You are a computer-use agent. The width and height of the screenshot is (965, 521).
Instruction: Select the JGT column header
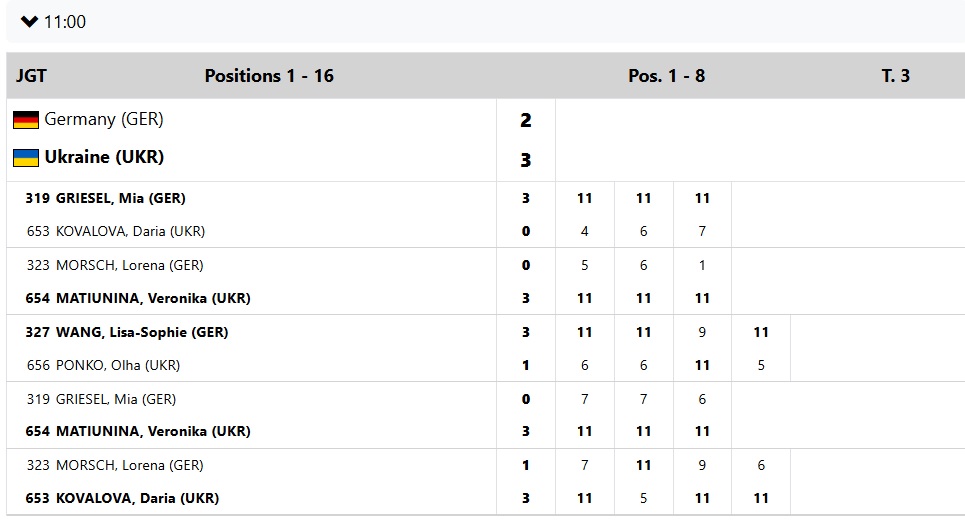point(31,76)
